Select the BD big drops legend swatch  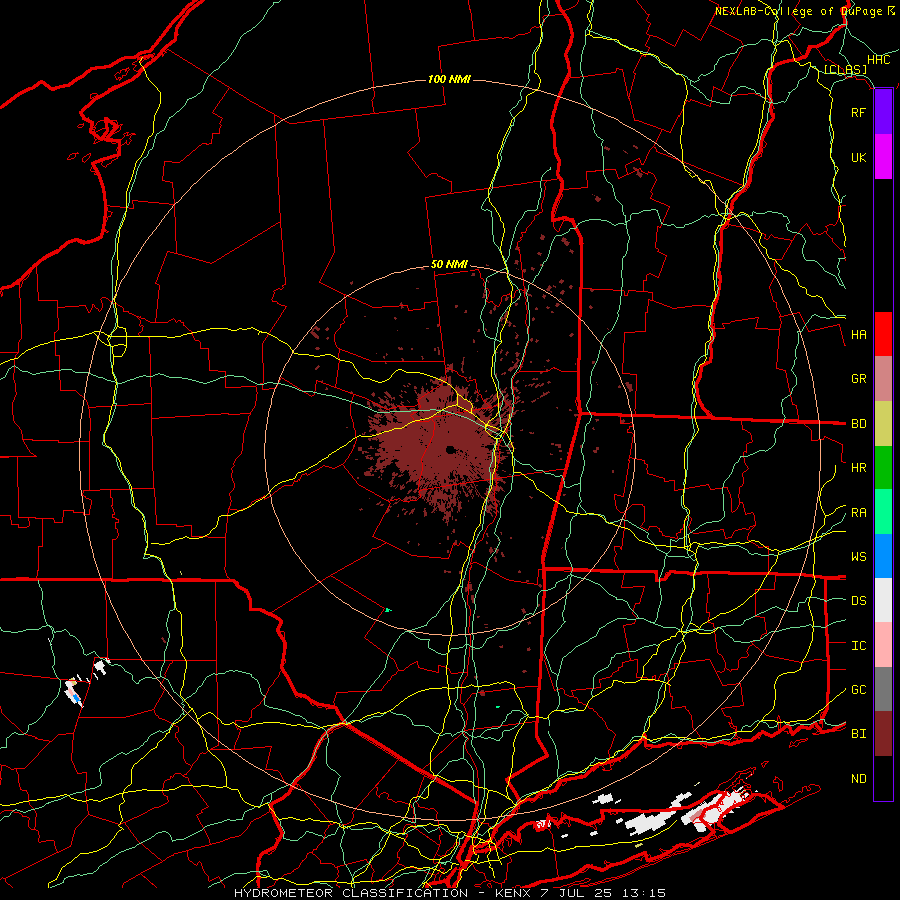tap(883, 424)
